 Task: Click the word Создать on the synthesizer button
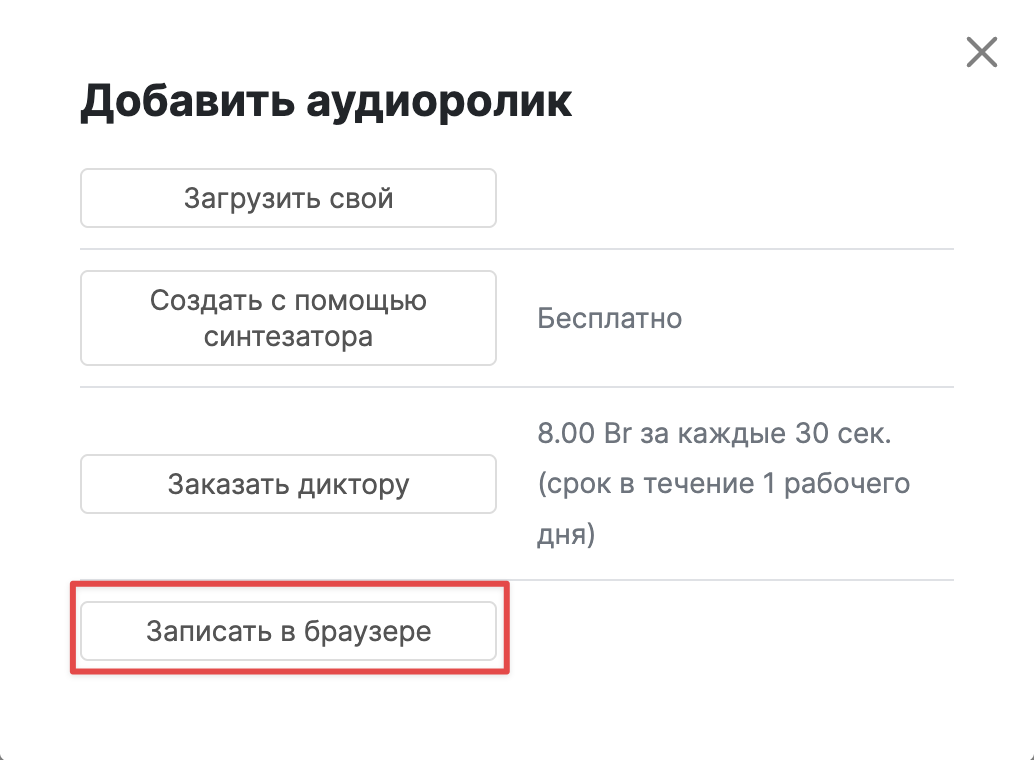click(206, 301)
